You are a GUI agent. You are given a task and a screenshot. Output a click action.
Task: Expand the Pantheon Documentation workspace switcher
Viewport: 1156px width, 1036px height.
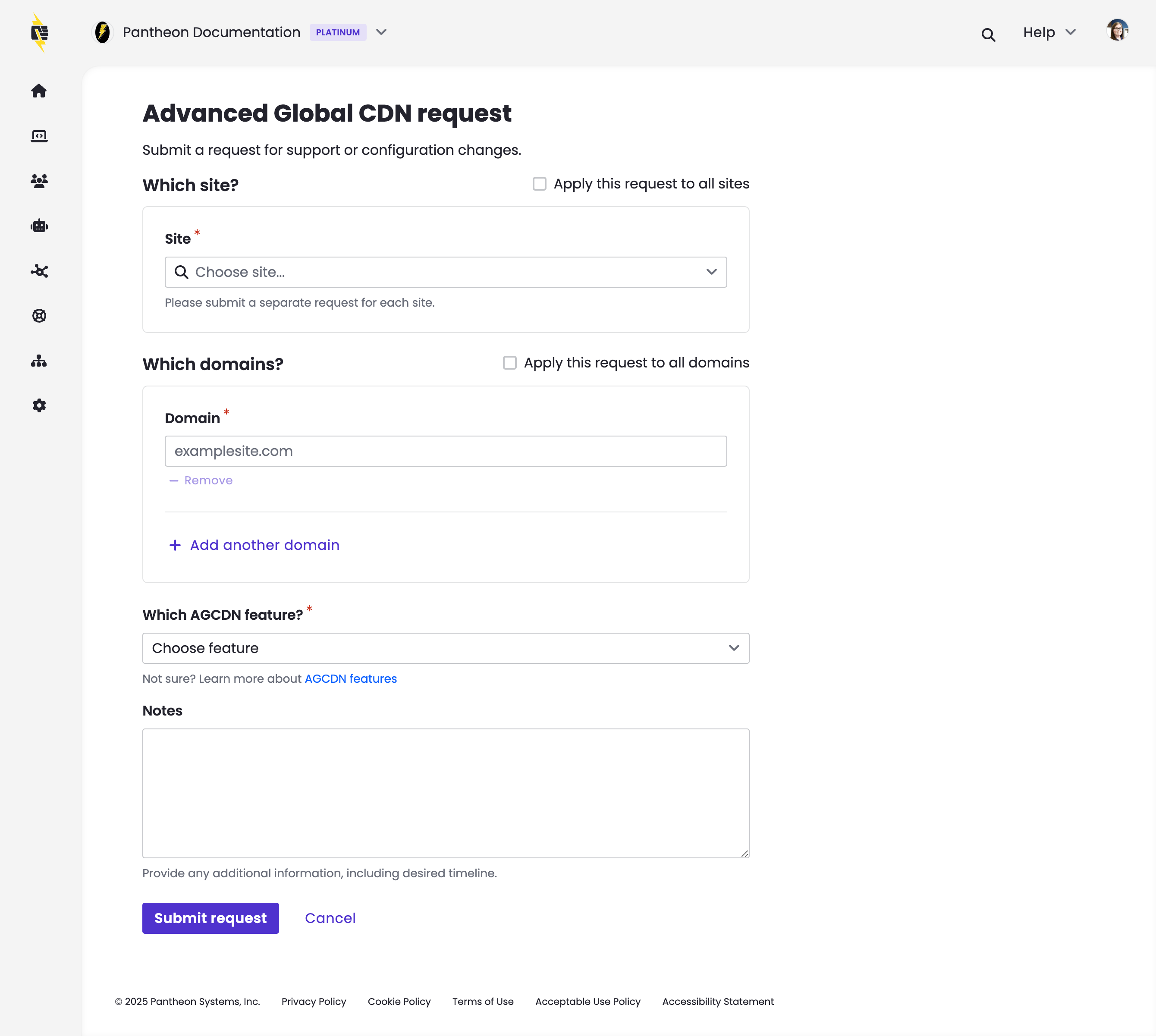coord(381,32)
